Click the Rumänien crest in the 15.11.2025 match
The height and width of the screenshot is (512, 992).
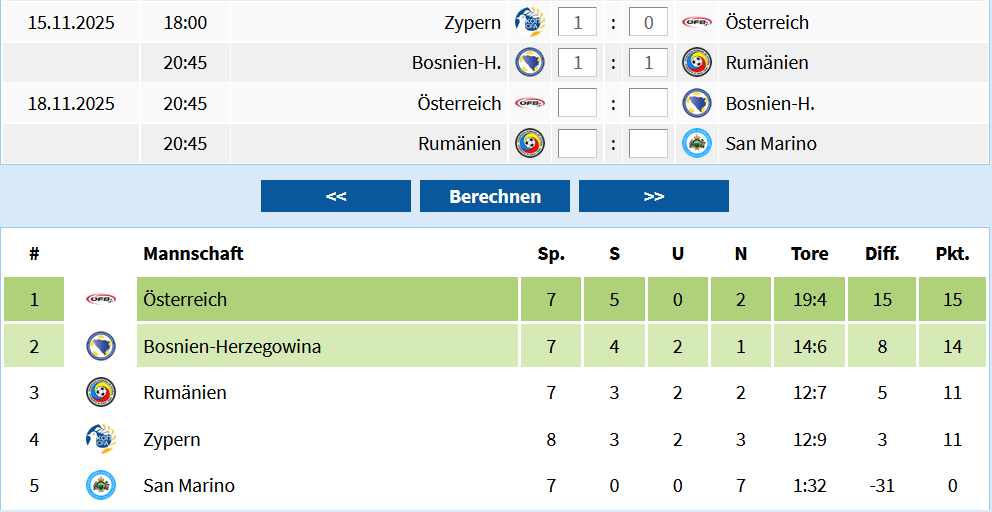coord(697,62)
